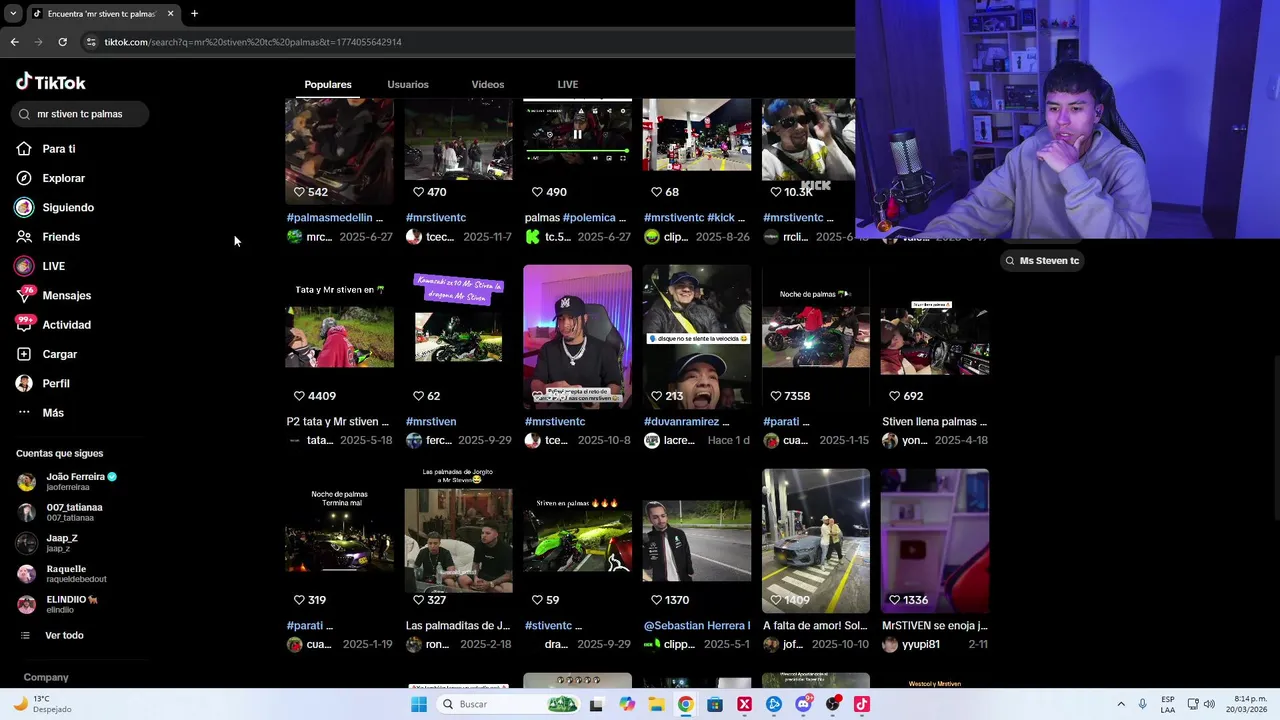
Task: Click the TikTok logo
Action: [51, 82]
